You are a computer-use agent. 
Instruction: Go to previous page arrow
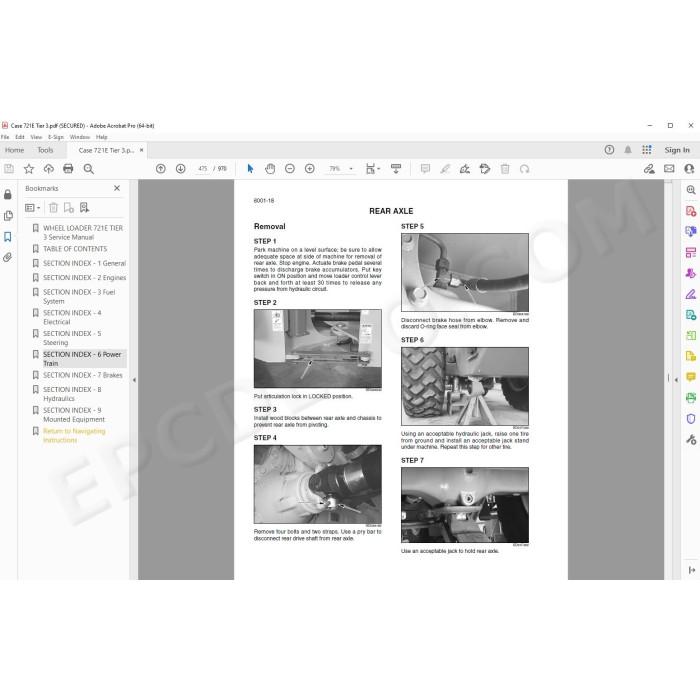(161, 169)
